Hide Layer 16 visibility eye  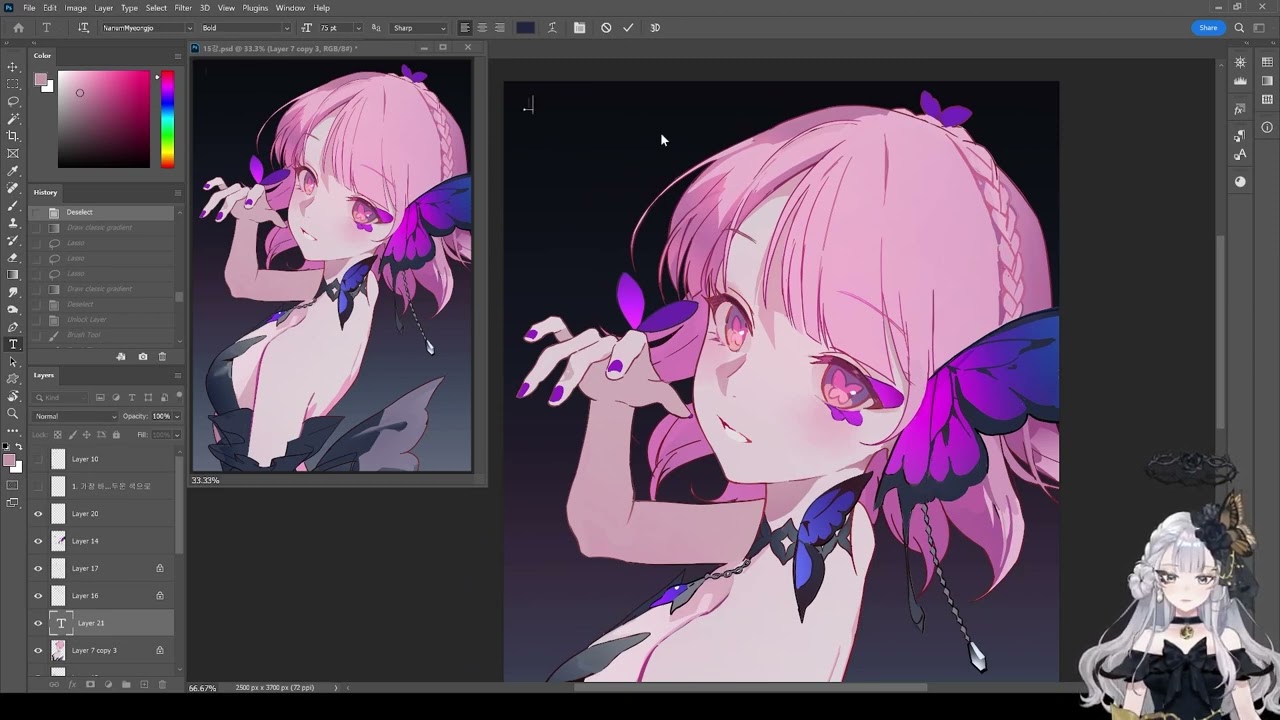[38, 596]
